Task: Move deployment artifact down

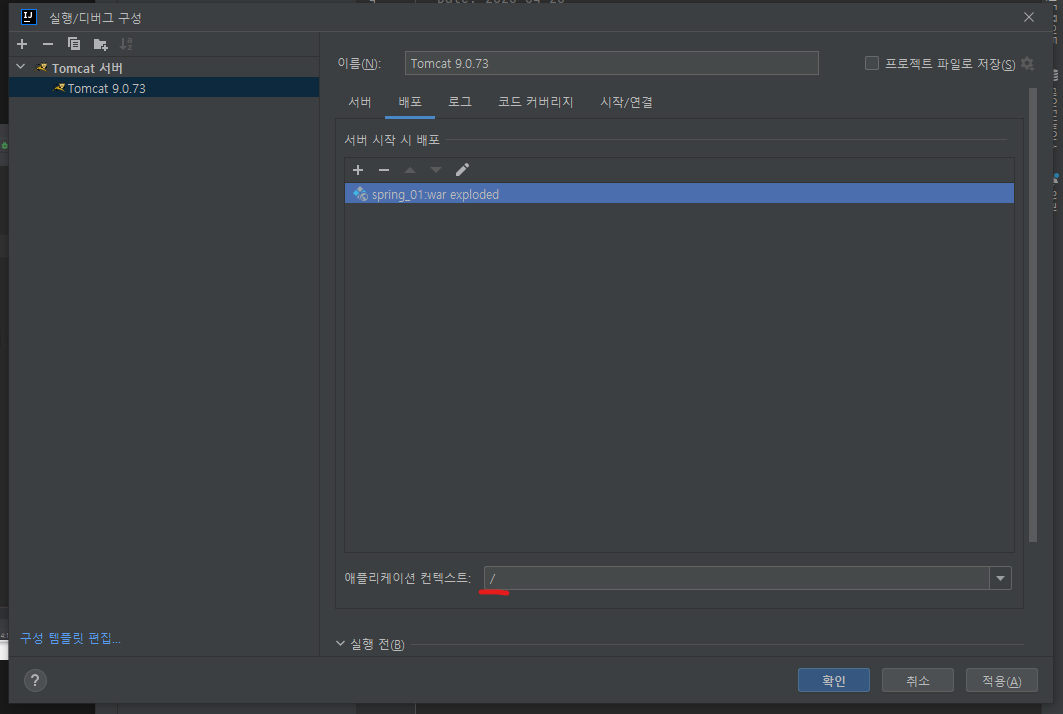Action: (x=436, y=170)
